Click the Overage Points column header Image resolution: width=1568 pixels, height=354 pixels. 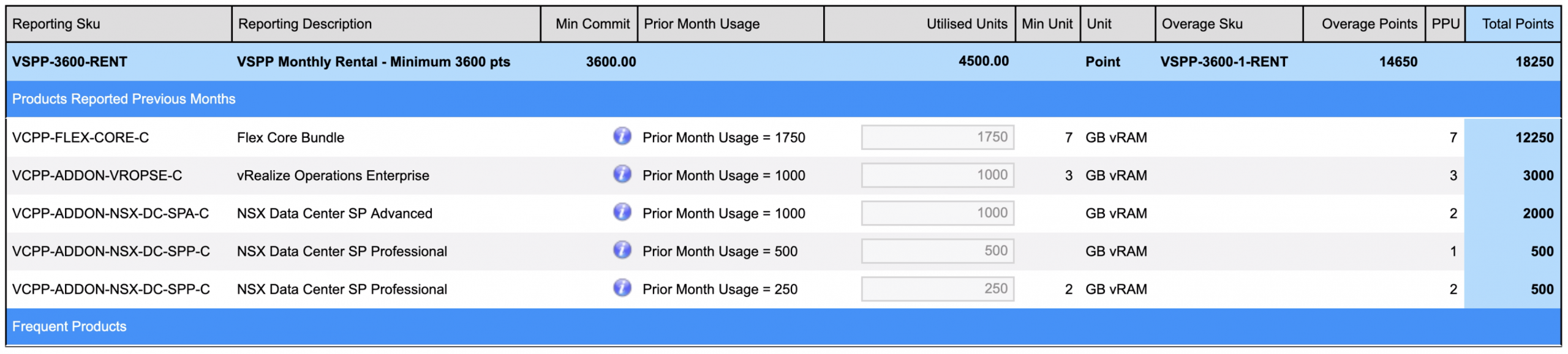(x=1369, y=24)
